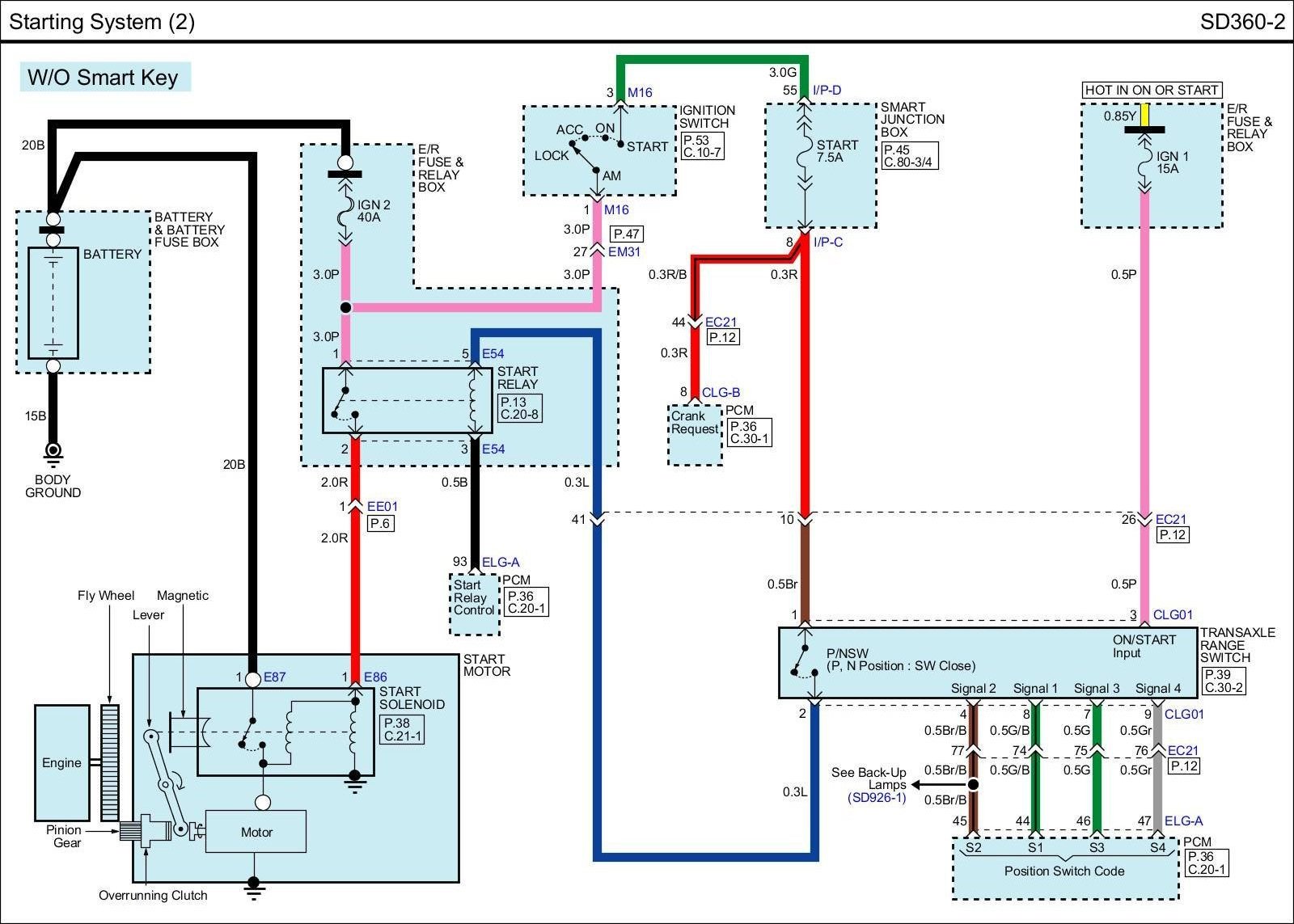1294x924 pixels.
Task: Select the Engine block in starter illustration
Action: click(62, 762)
